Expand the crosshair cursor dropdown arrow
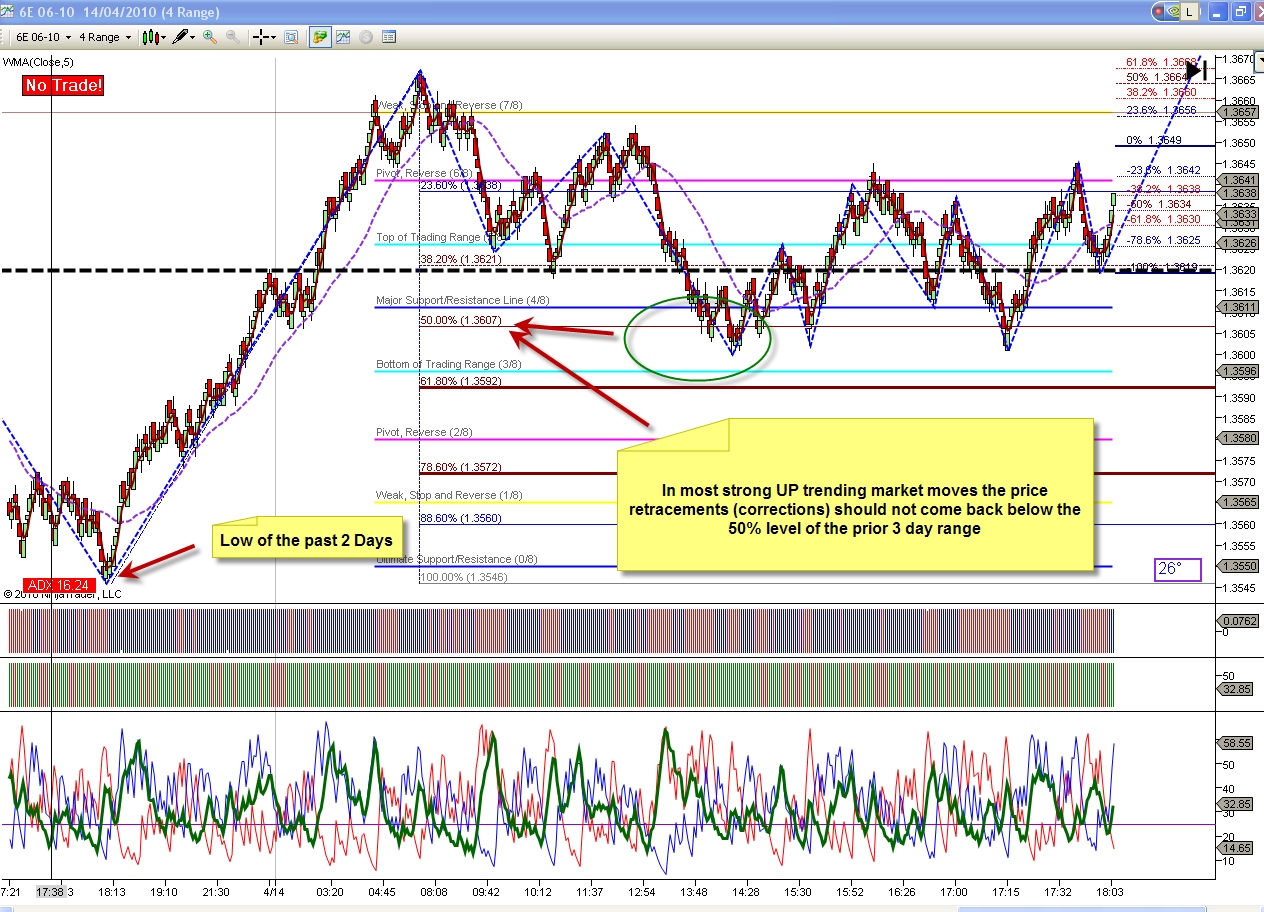Viewport: 1264px width, 912px height. pos(273,37)
